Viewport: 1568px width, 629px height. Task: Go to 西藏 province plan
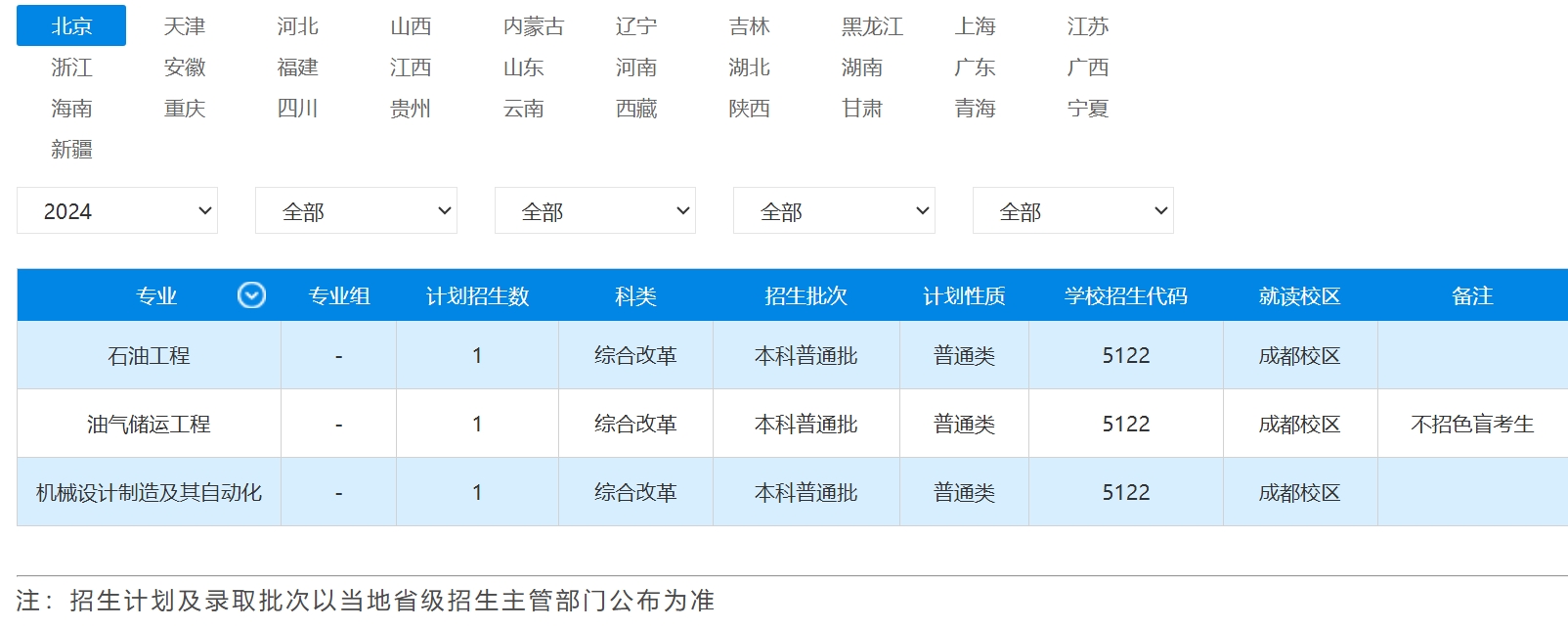click(x=636, y=108)
